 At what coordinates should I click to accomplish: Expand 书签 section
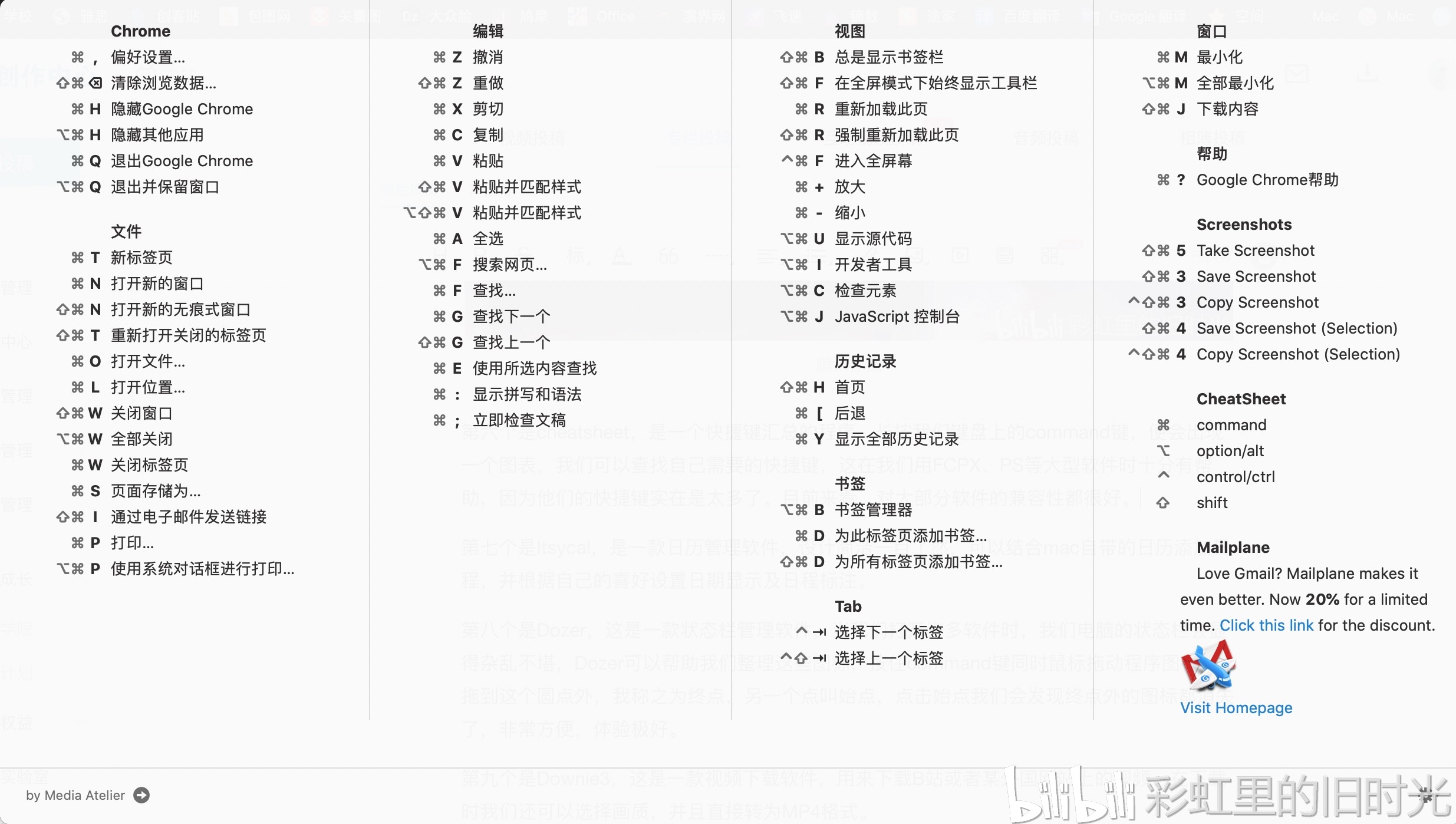pyautogui.click(x=850, y=483)
